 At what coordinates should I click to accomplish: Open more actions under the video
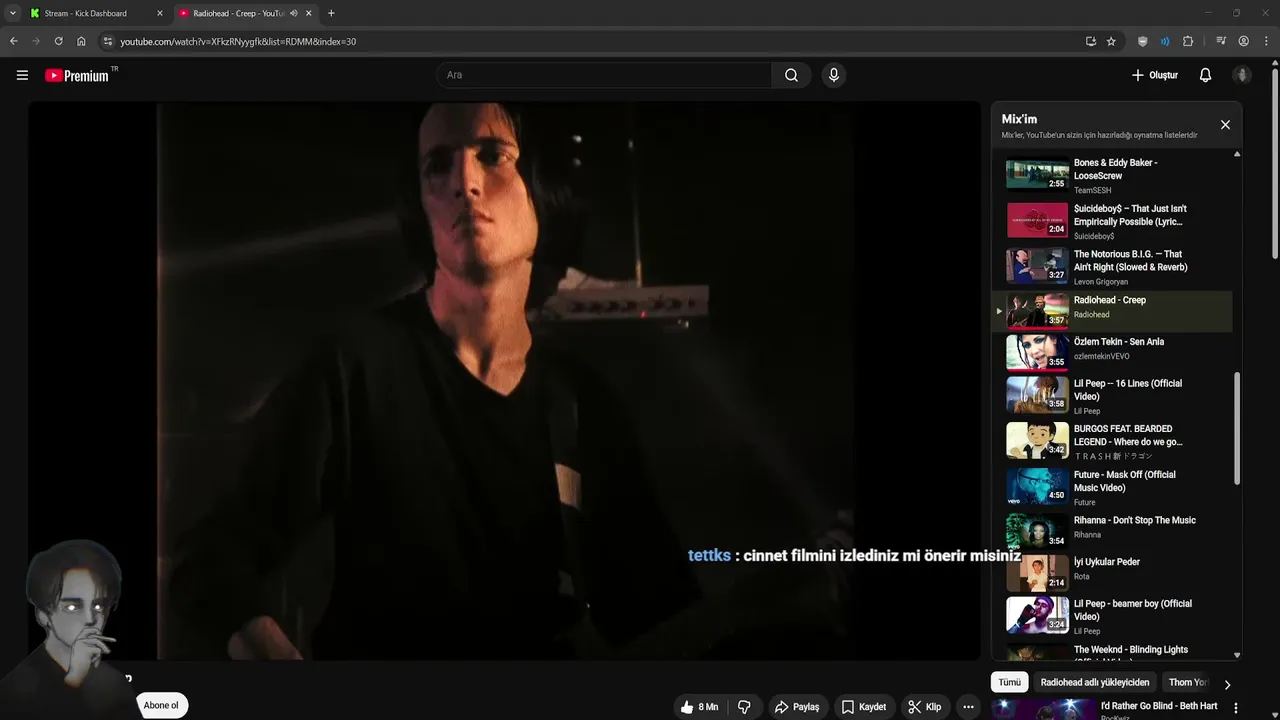click(968, 707)
